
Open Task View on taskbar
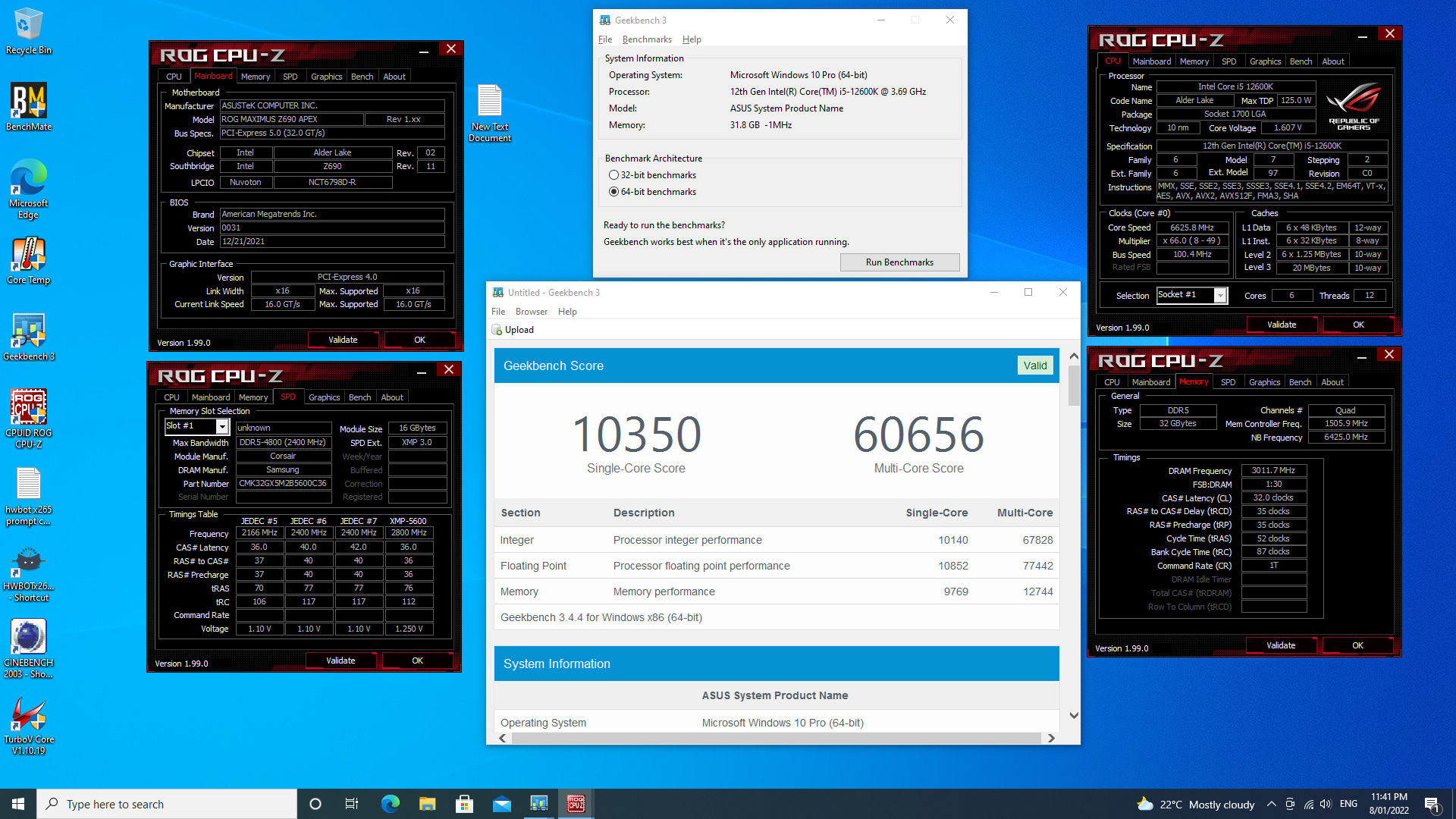point(352,804)
